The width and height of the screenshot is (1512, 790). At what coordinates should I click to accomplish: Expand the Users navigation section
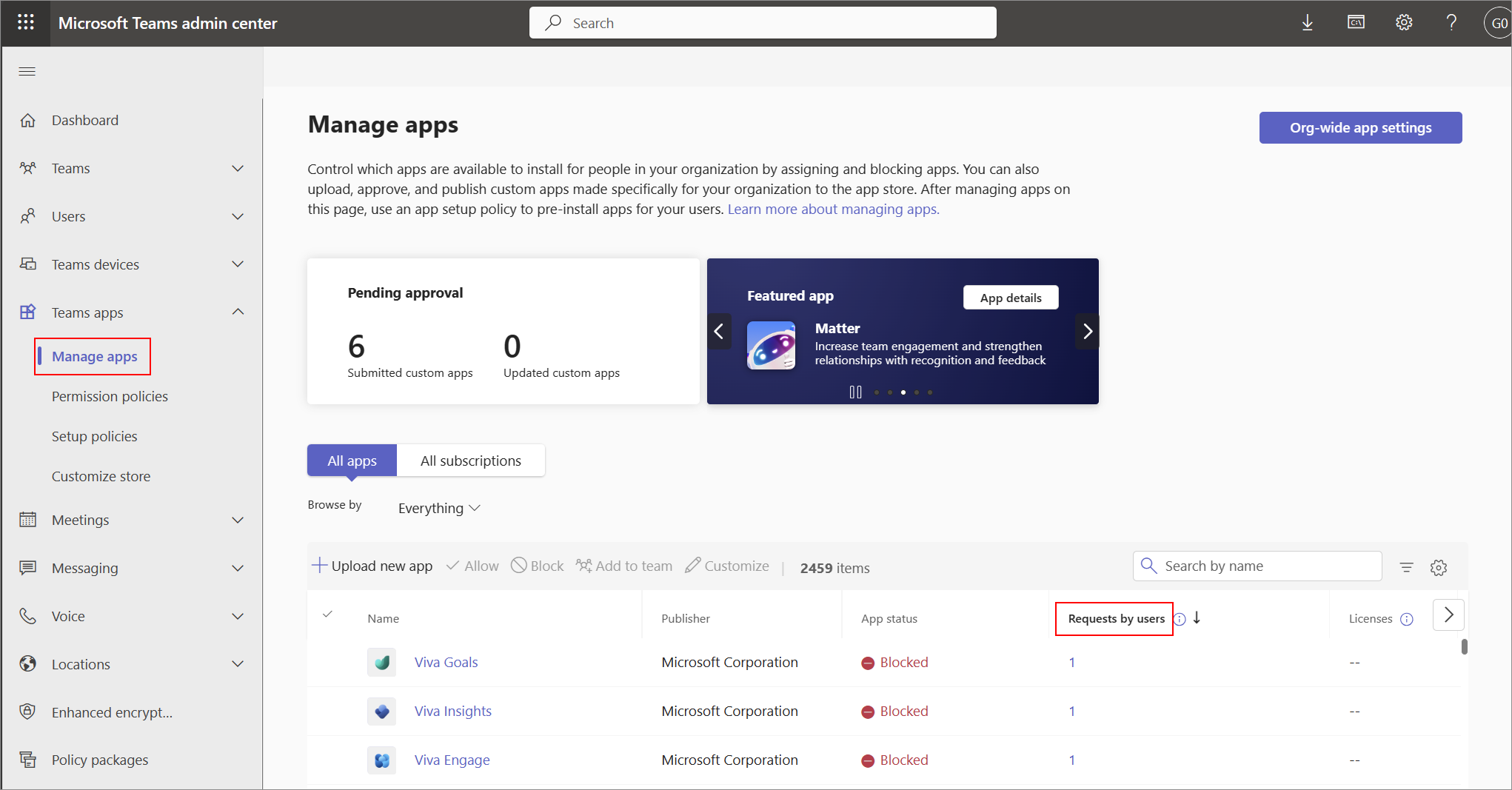(238, 216)
